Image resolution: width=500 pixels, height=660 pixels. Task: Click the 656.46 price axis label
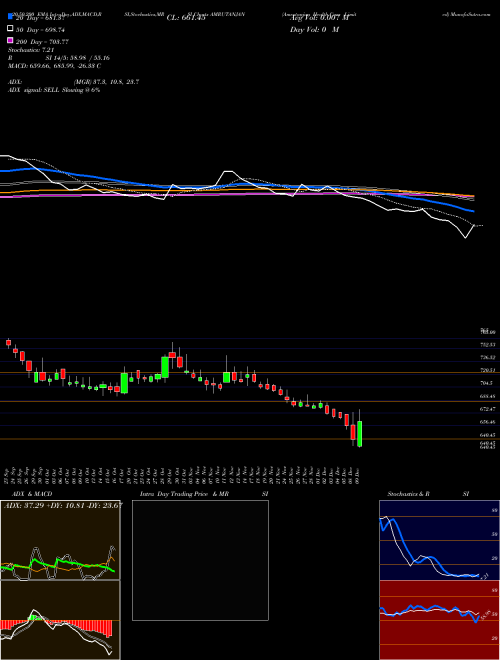click(x=487, y=422)
